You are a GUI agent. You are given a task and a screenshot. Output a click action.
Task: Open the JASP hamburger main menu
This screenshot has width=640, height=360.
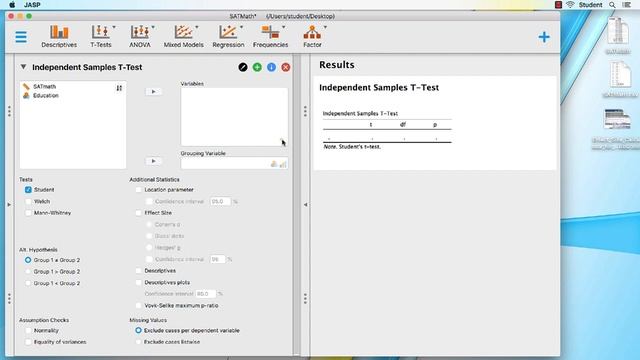pyautogui.click(x=21, y=37)
